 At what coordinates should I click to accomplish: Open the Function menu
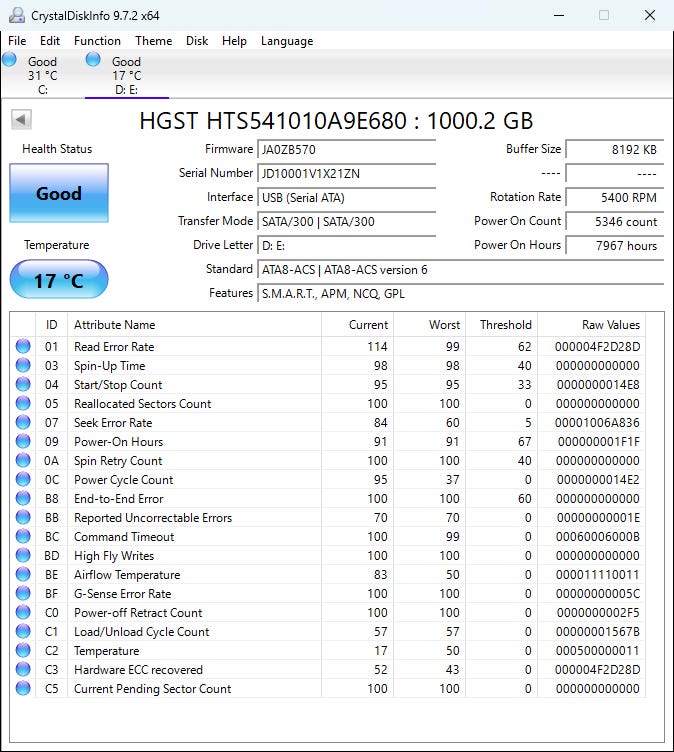coord(97,41)
